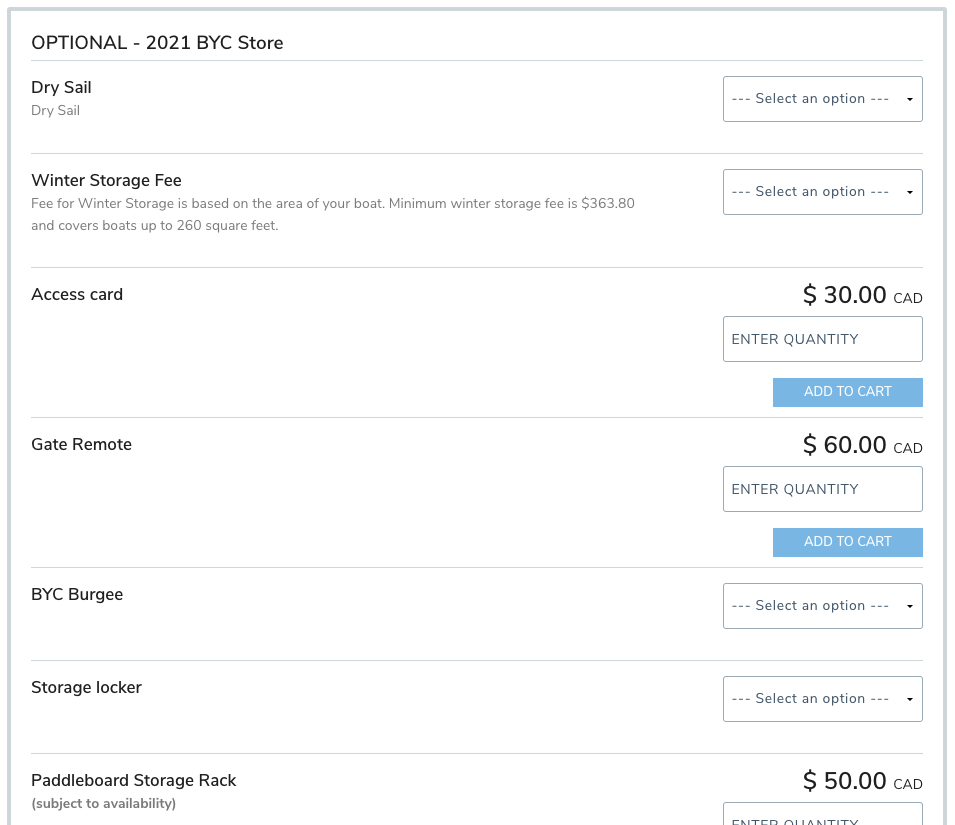Open the BYC Burgee option selector

click(822, 606)
